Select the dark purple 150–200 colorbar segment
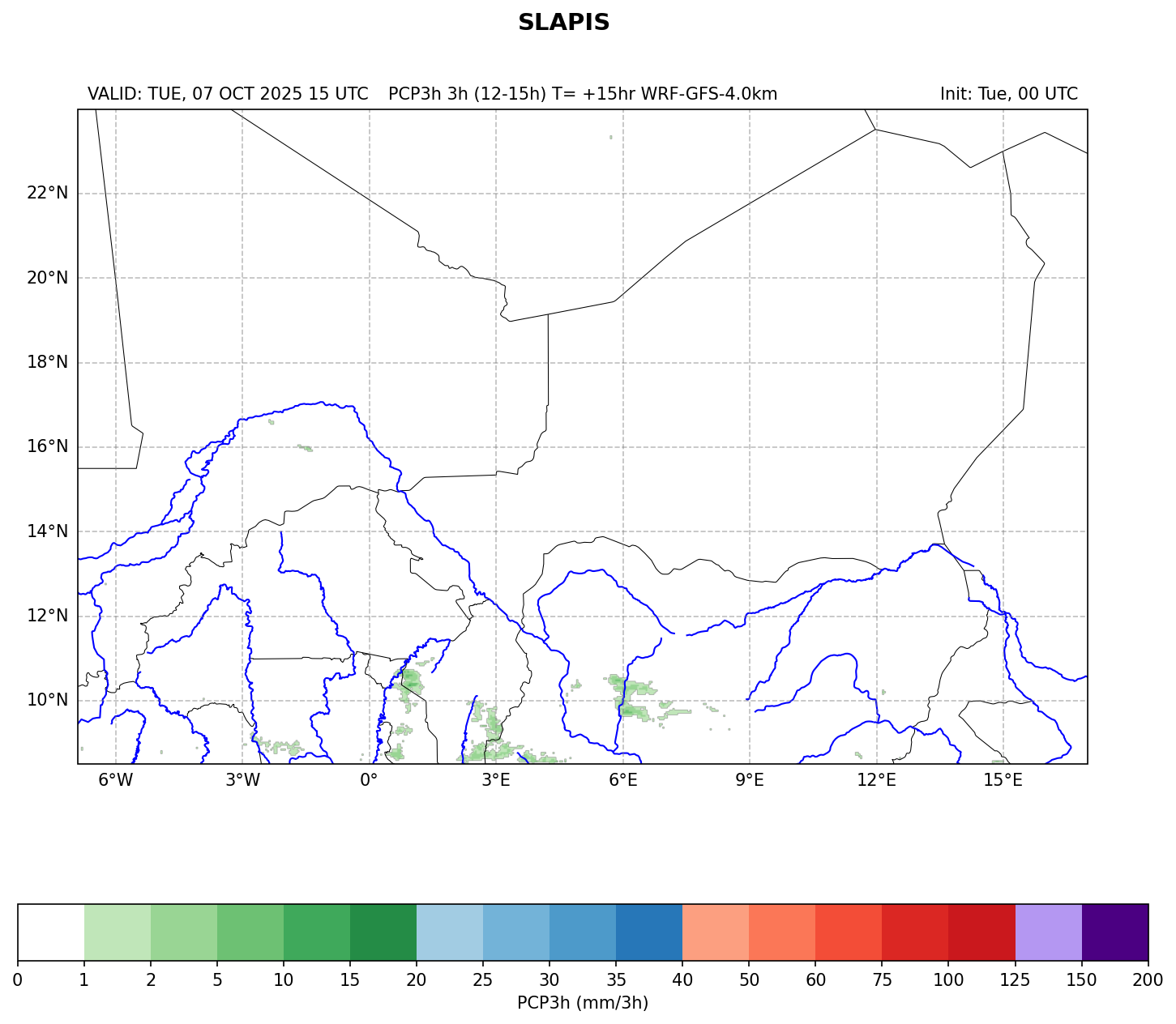This screenshot has height=1024, width=1176. [1114, 932]
